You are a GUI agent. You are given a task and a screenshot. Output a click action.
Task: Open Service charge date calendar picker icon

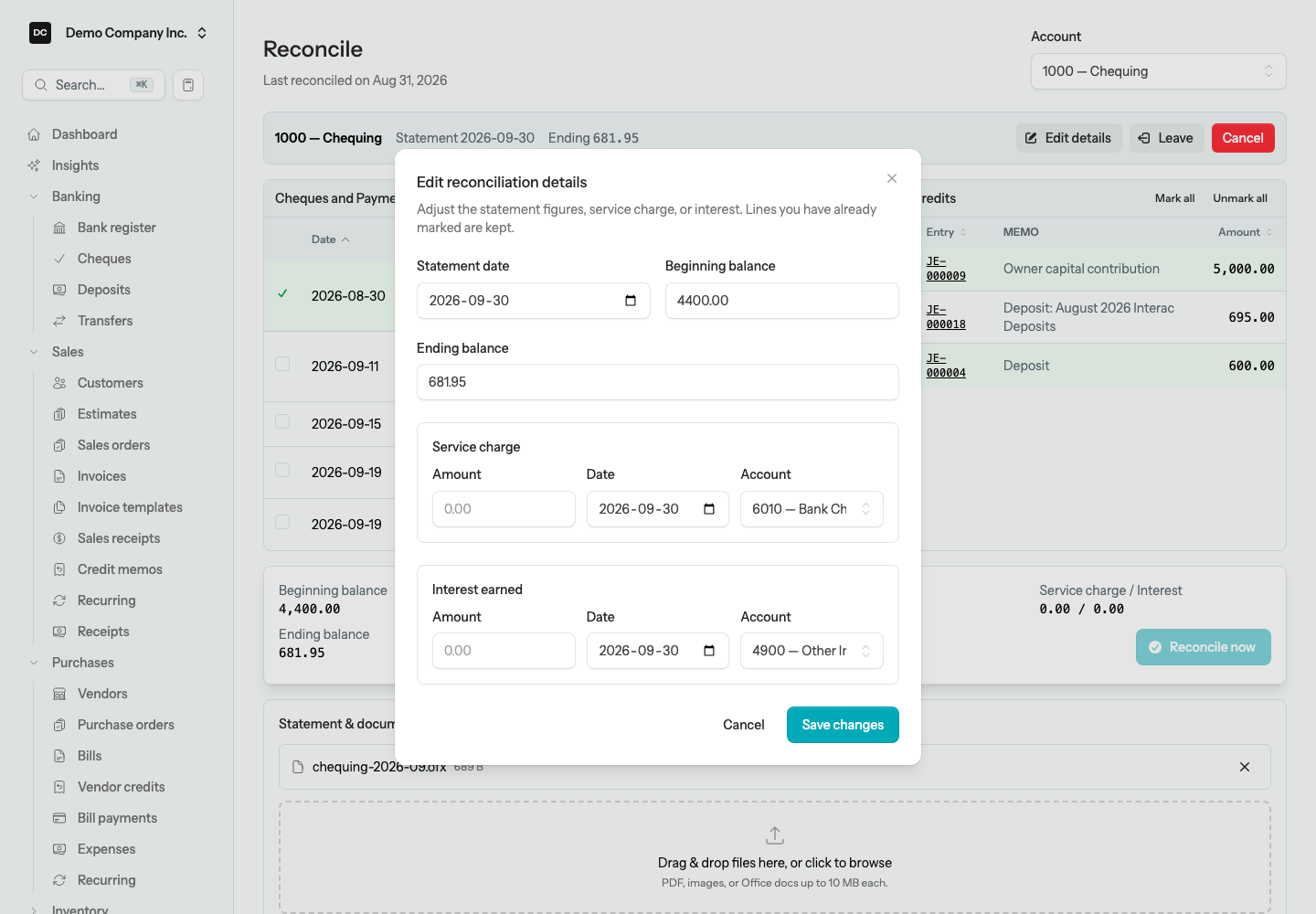coord(709,509)
